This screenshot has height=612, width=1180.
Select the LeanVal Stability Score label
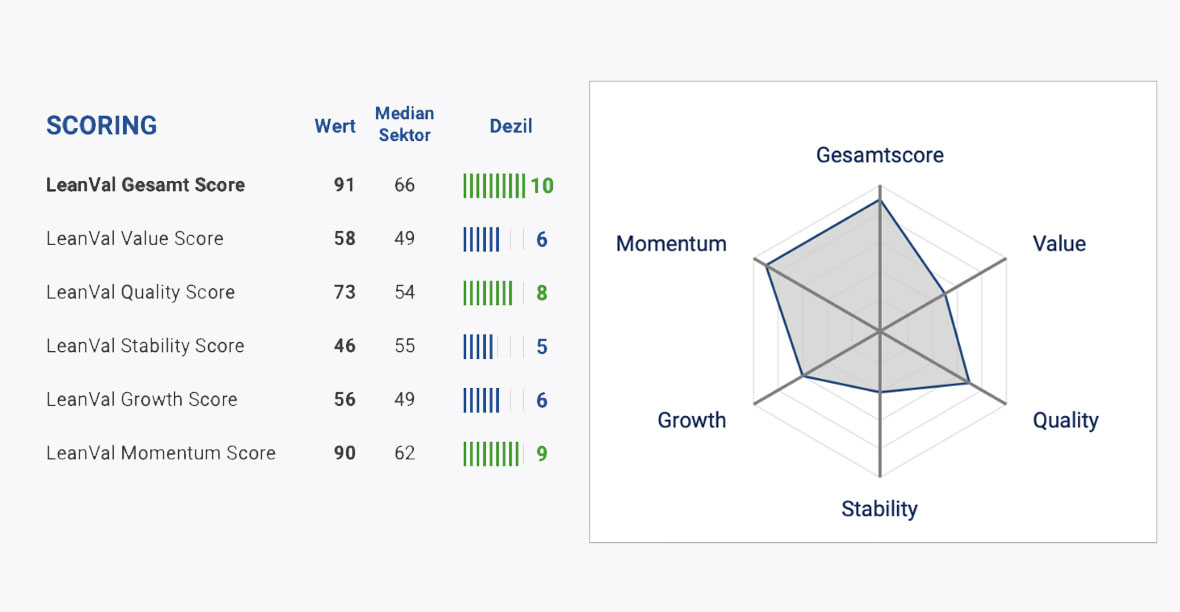[145, 346]
